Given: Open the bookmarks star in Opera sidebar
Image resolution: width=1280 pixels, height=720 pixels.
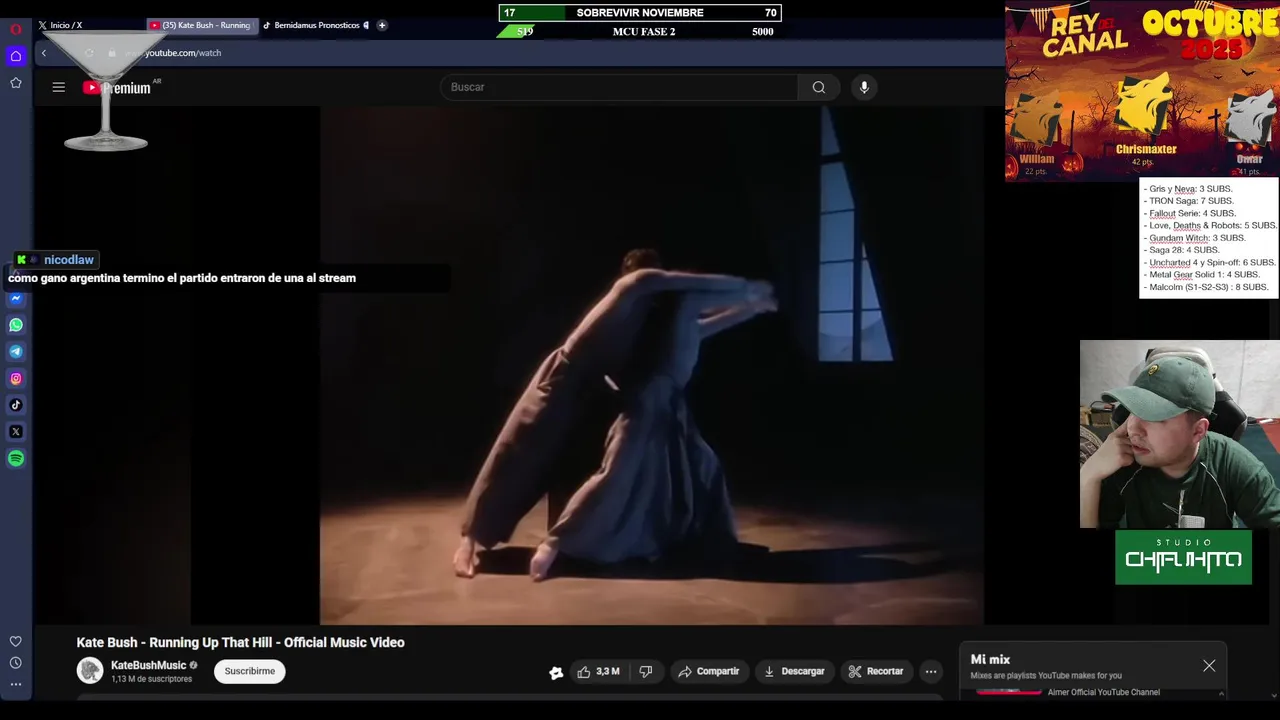Looking at the screenshot, I should [x=16, y=83].
